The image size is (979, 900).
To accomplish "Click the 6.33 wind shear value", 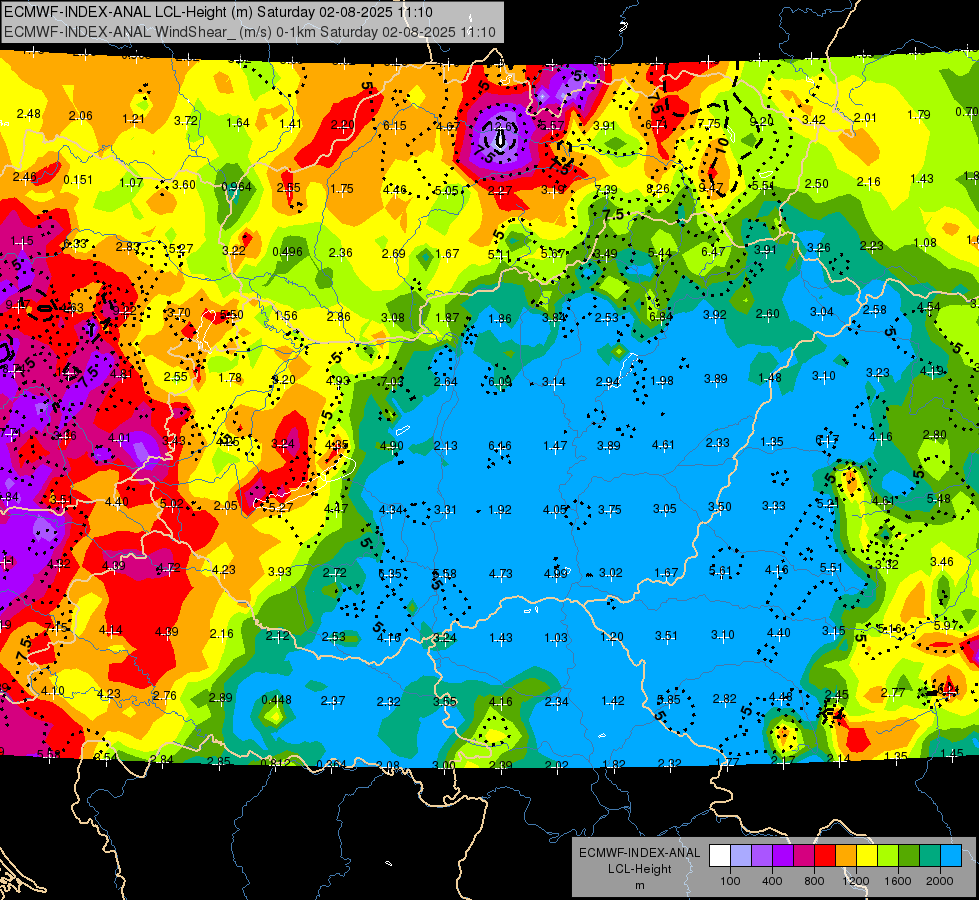I will tap(75, 244).
